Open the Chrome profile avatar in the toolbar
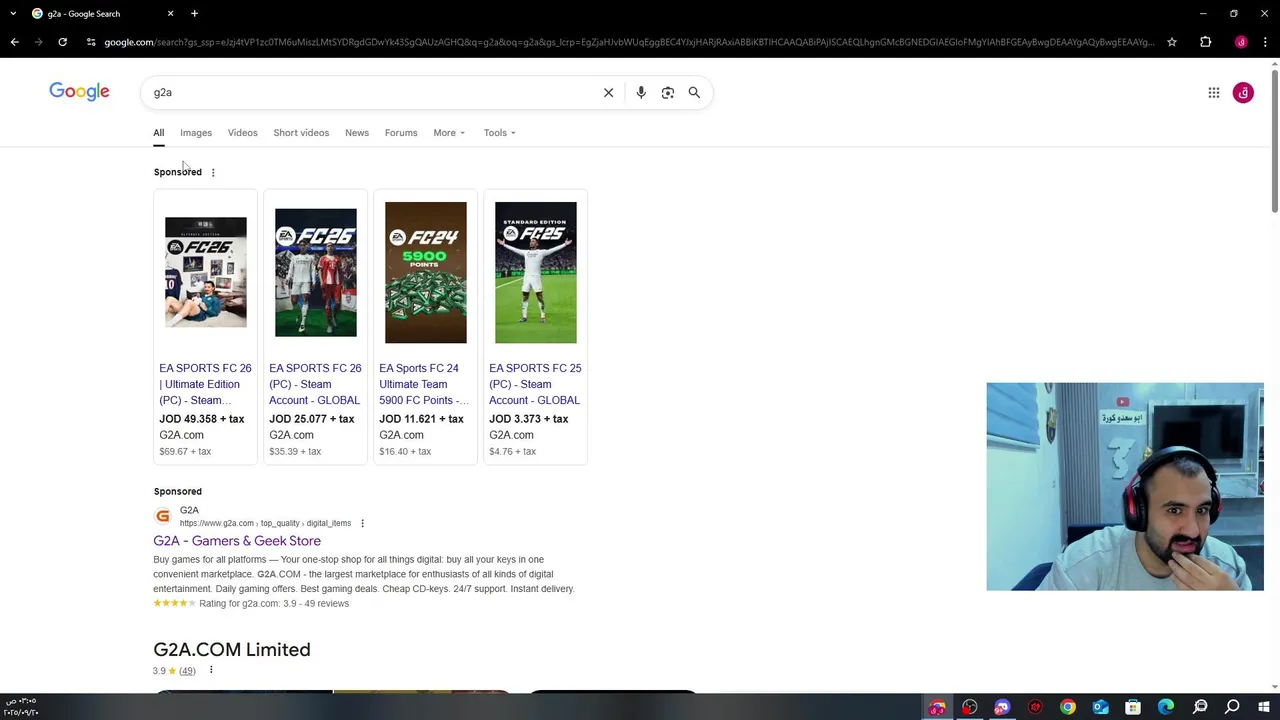Viewport: 1280px width, 720px height. 1241,42
